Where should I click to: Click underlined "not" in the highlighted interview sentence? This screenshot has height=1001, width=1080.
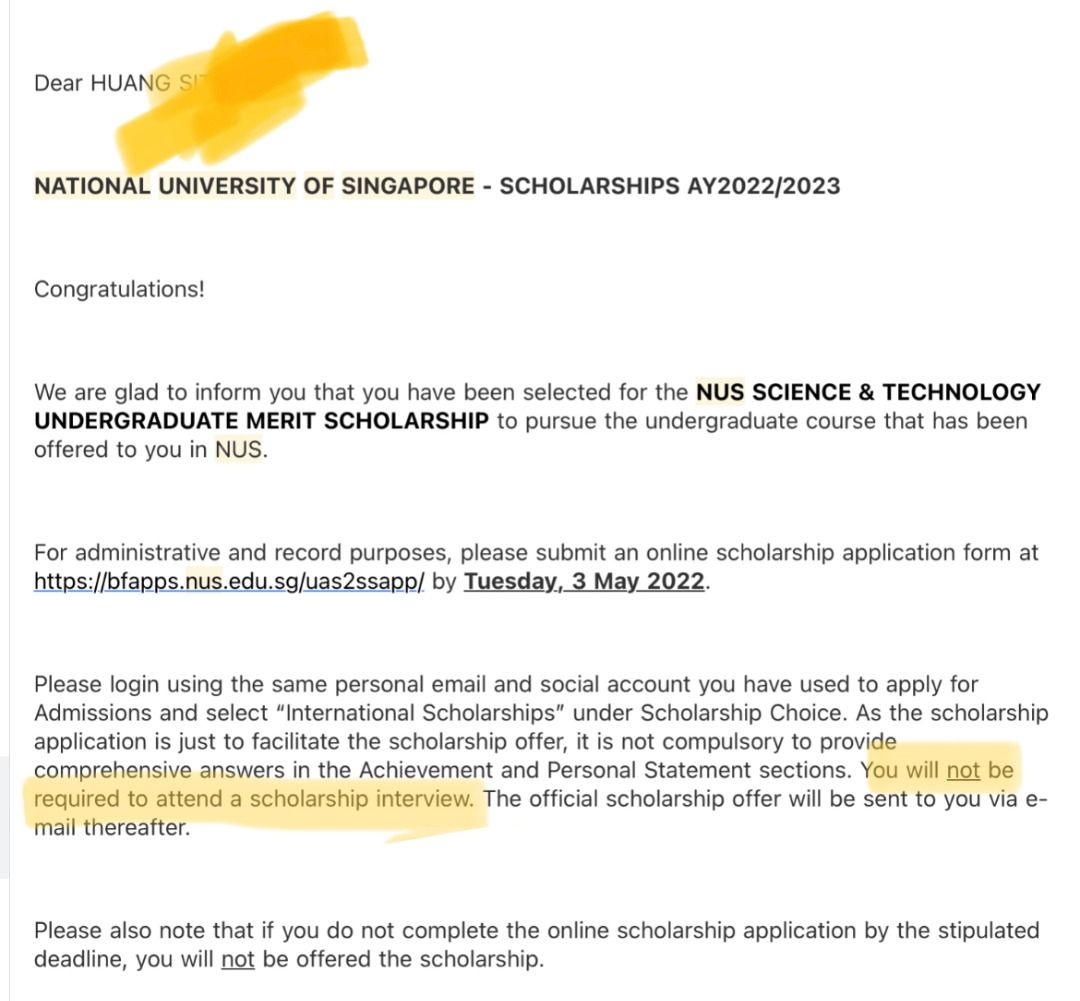click(963, 771)
